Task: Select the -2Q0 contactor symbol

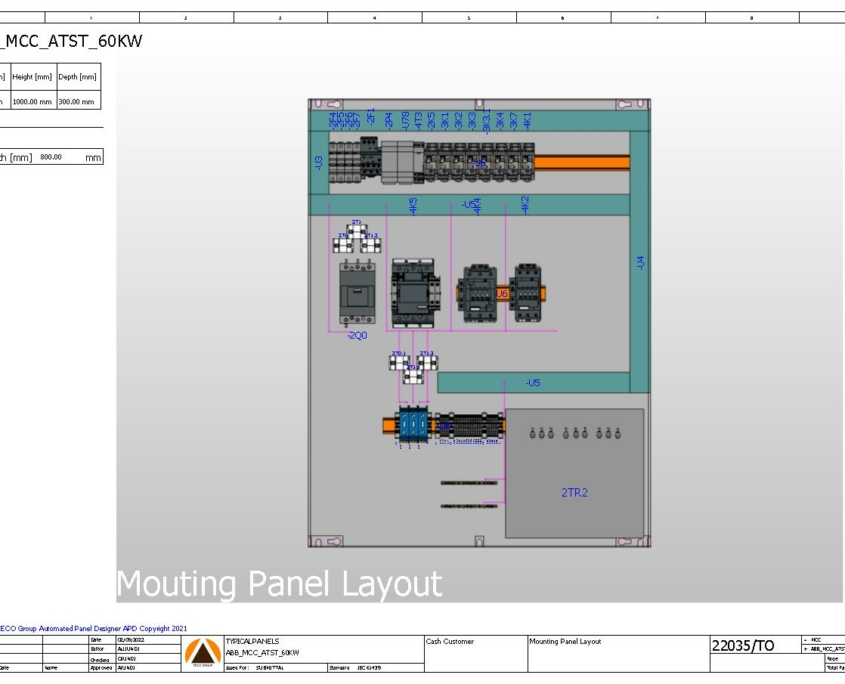Action: (x=357, y=295)
